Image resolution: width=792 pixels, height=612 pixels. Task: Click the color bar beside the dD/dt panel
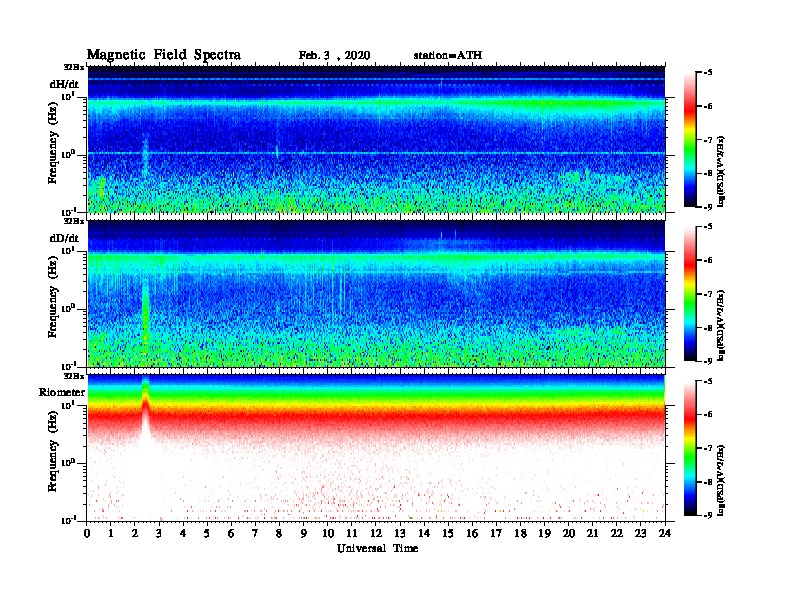tap(689, 294)
